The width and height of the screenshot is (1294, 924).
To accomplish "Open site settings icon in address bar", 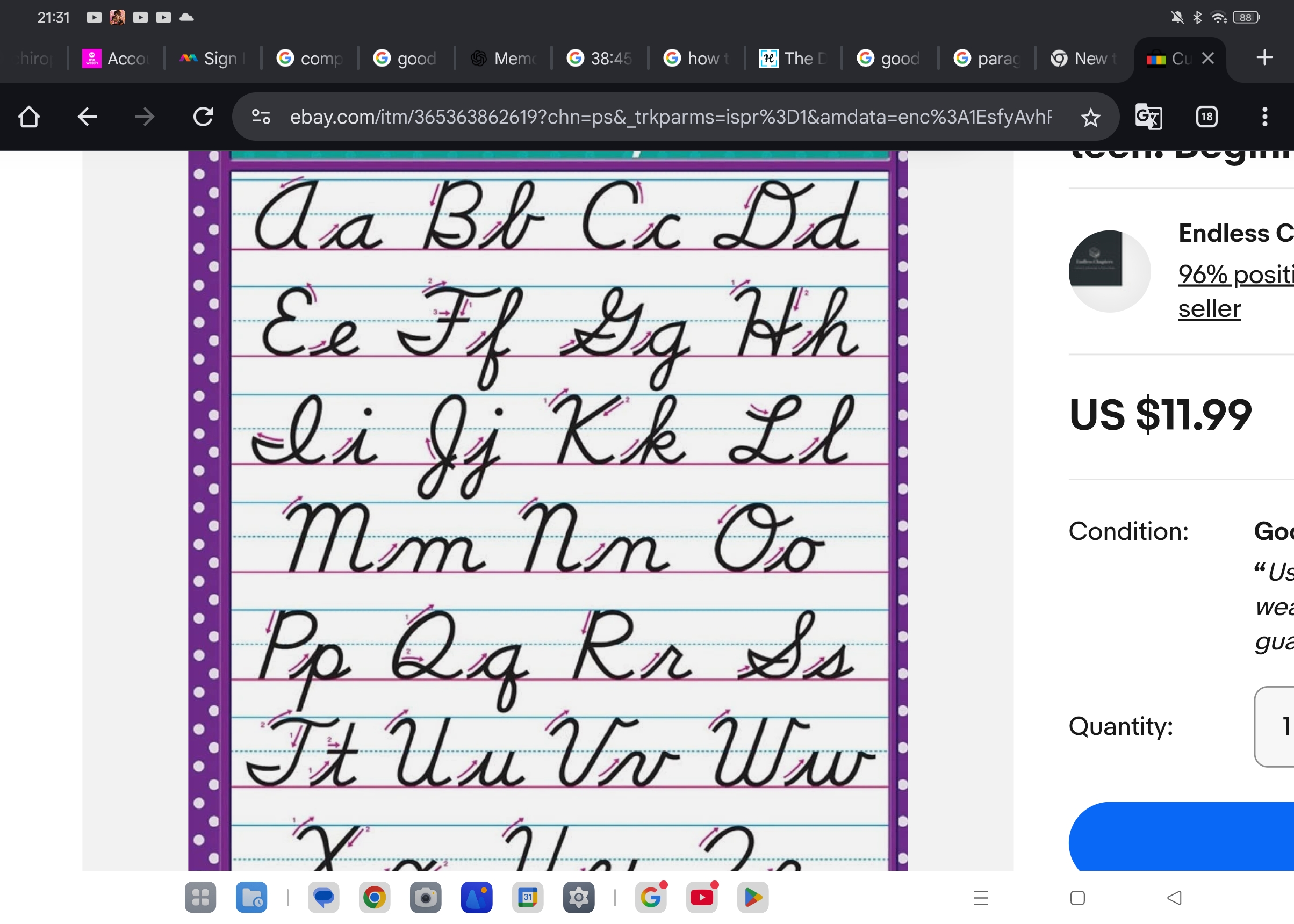I will [x=261, y=117].
